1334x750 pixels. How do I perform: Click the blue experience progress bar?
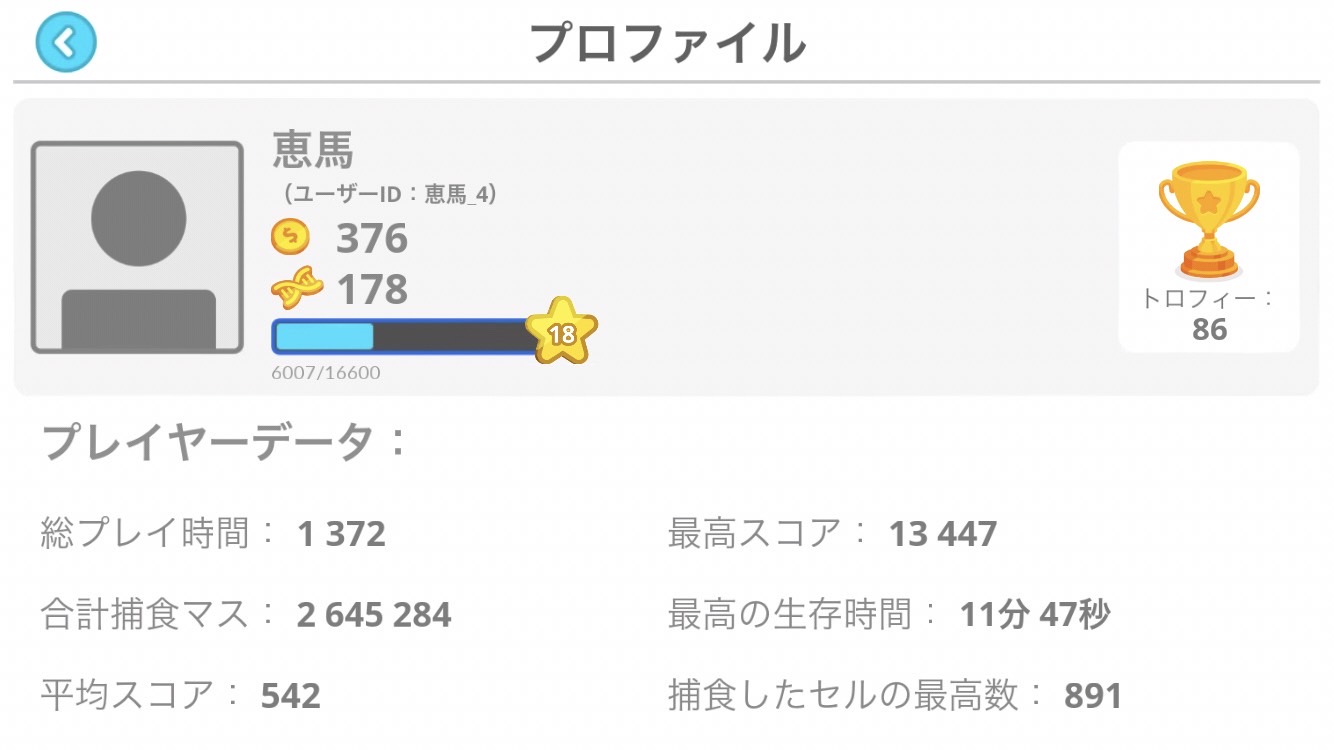pyautogui.click(x=403, y=337)
